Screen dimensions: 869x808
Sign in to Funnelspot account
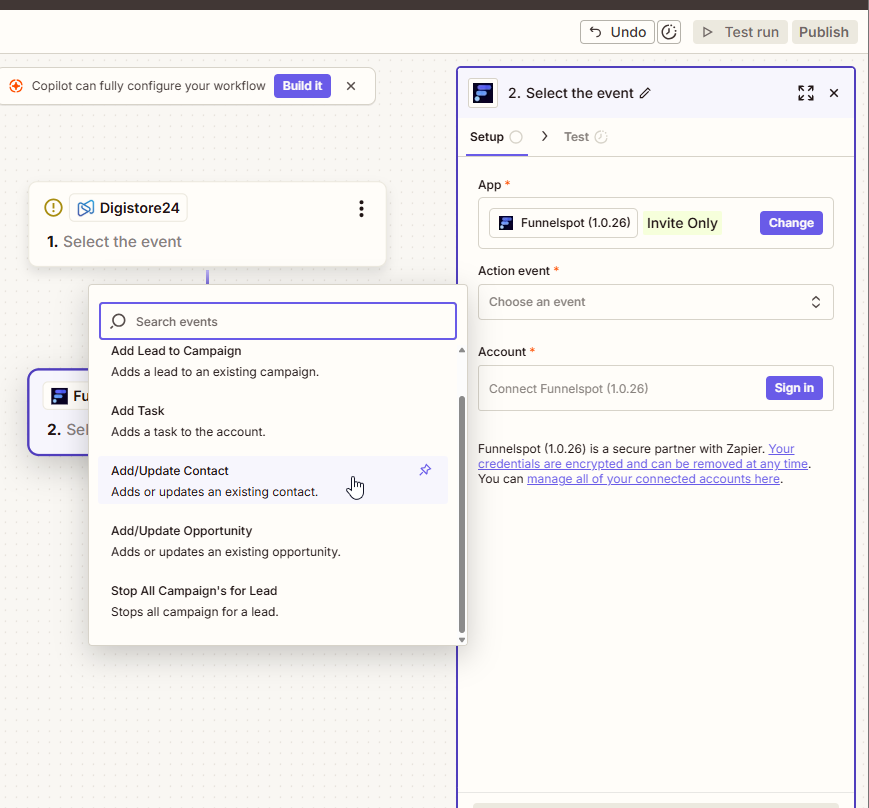[x=794, y=388]
